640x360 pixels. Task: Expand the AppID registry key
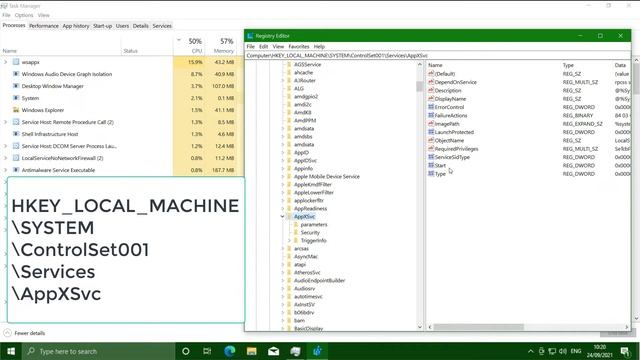tap(282, 152)
